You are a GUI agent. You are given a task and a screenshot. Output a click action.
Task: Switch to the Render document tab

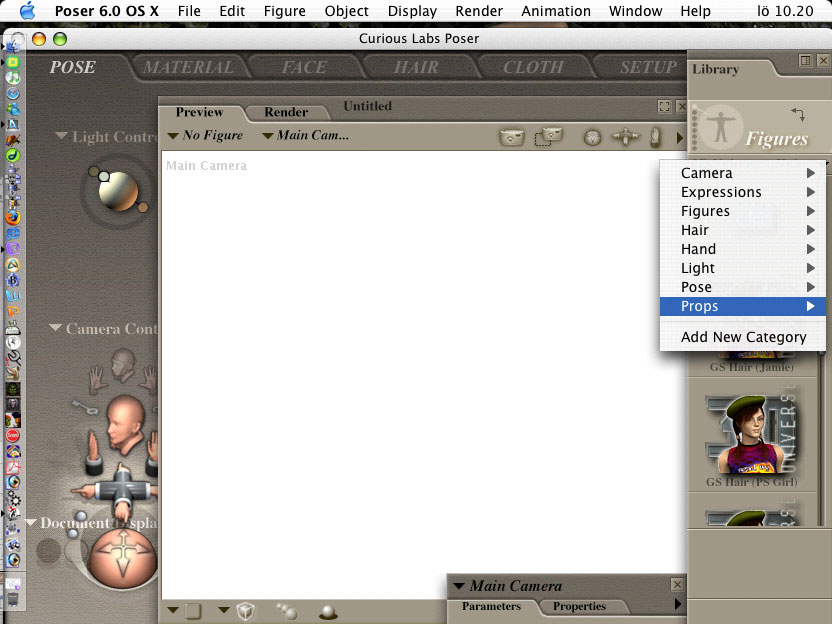click(286, 112)
